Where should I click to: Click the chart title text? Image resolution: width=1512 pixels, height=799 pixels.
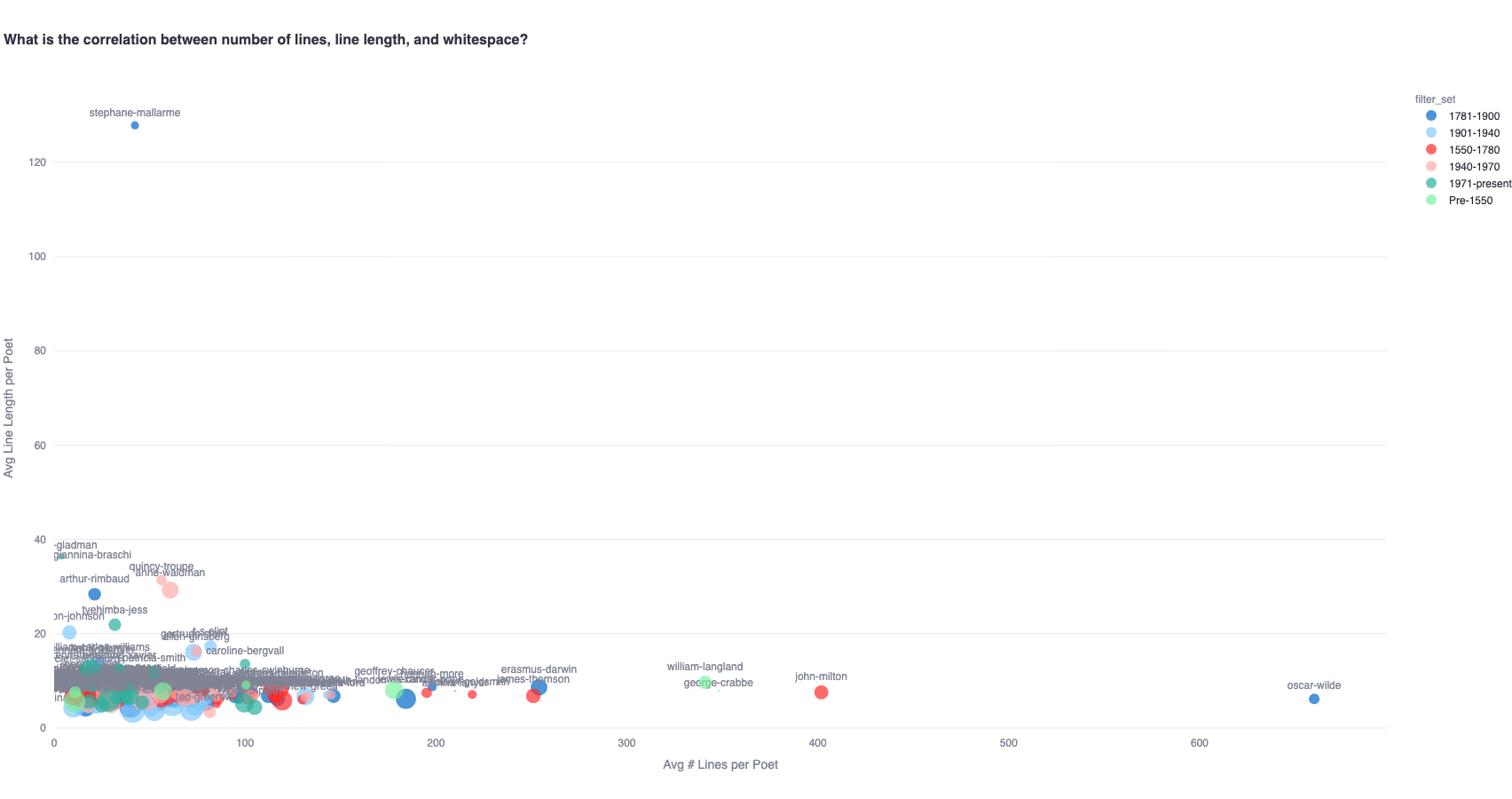coord(266,40)
